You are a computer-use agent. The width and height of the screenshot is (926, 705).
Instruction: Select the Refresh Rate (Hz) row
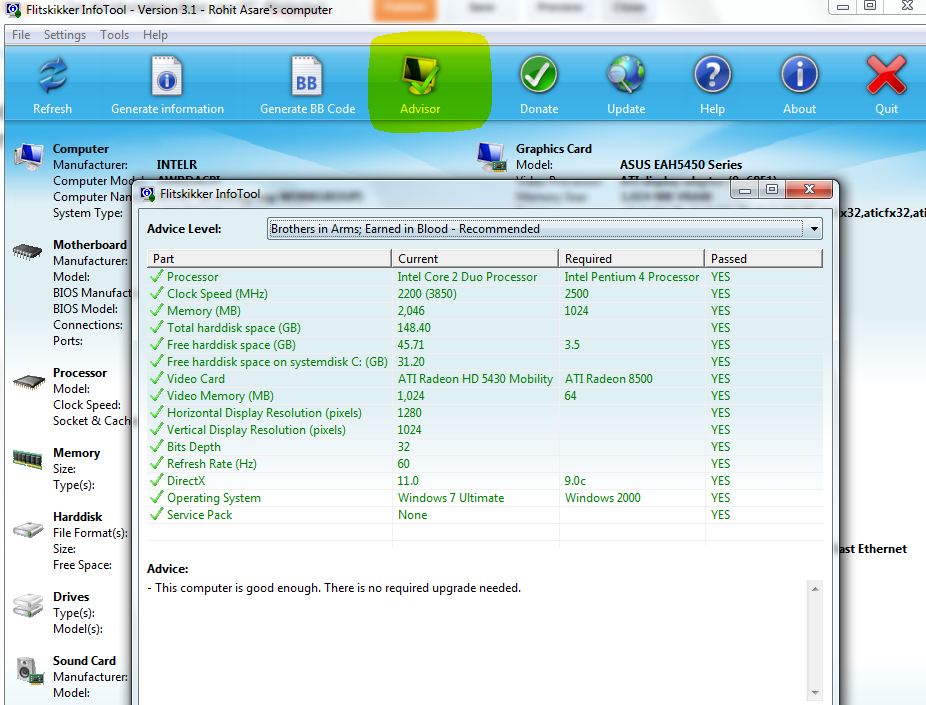[484, 464]
